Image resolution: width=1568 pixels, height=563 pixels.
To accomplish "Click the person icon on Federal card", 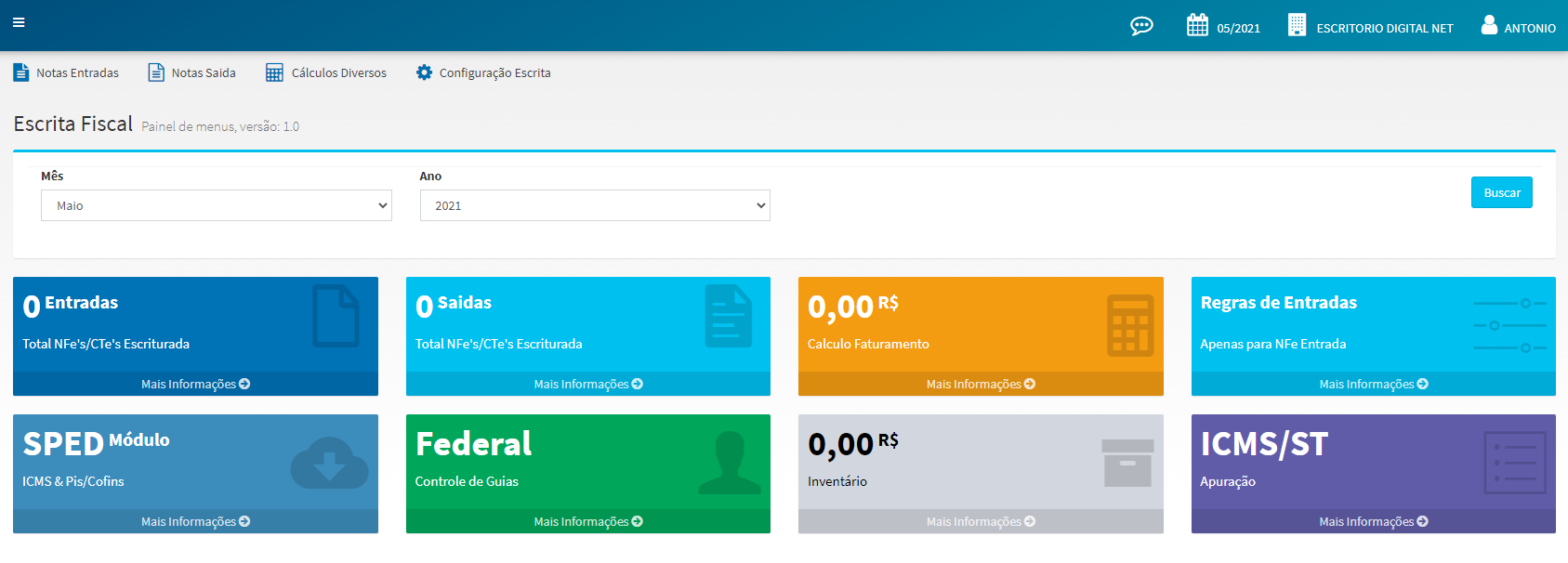I will [730, 462].
